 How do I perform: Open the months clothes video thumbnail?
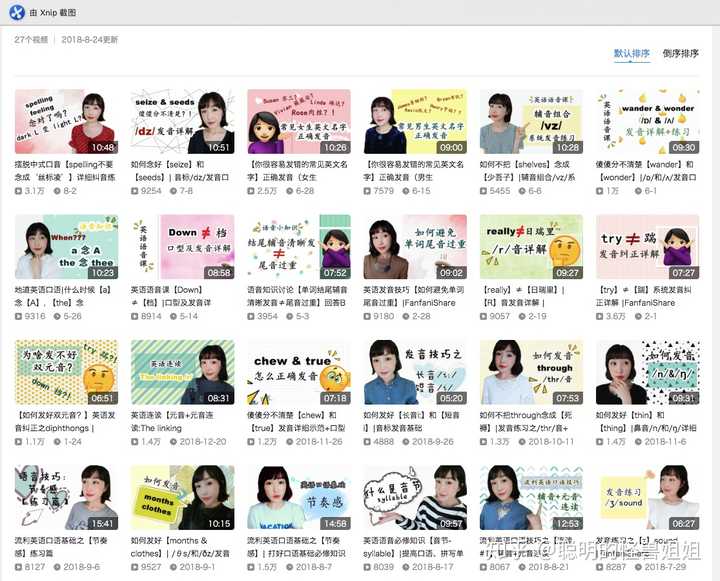click(182, 498)
